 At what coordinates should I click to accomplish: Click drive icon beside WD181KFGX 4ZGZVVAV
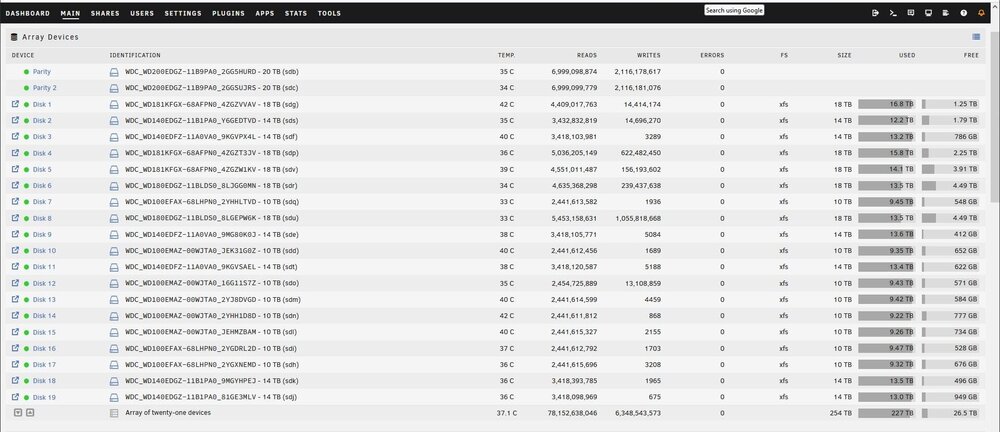pyautogui.click(x=114, y=104)
